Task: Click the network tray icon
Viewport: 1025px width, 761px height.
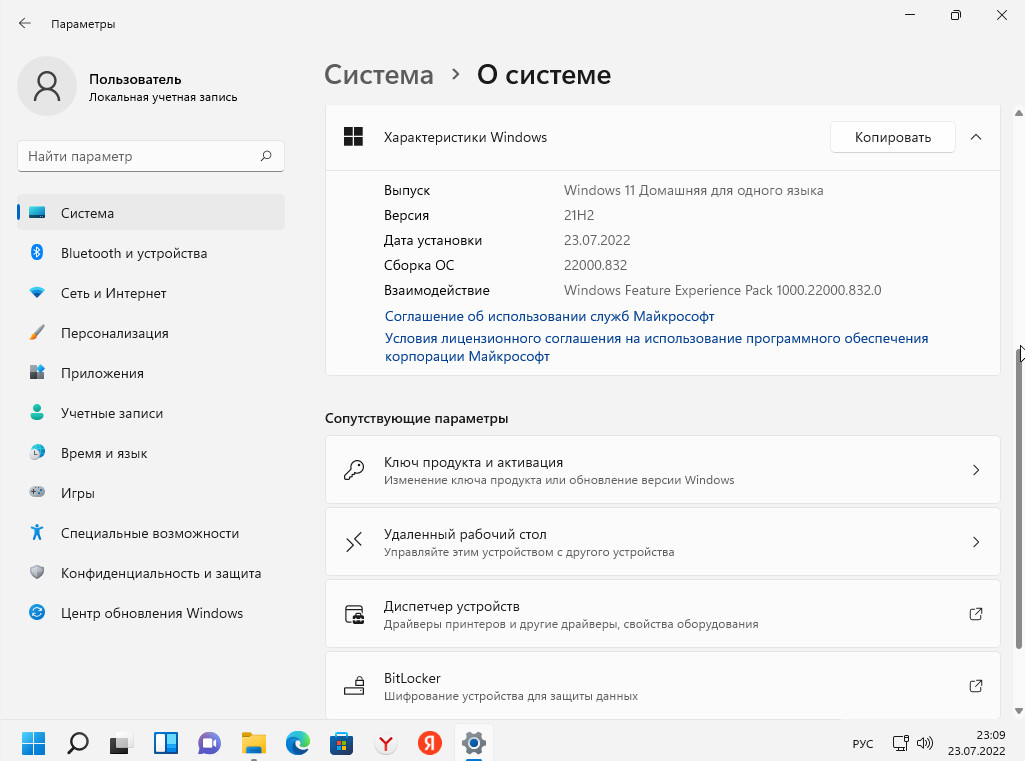Action: click(901, 743)
